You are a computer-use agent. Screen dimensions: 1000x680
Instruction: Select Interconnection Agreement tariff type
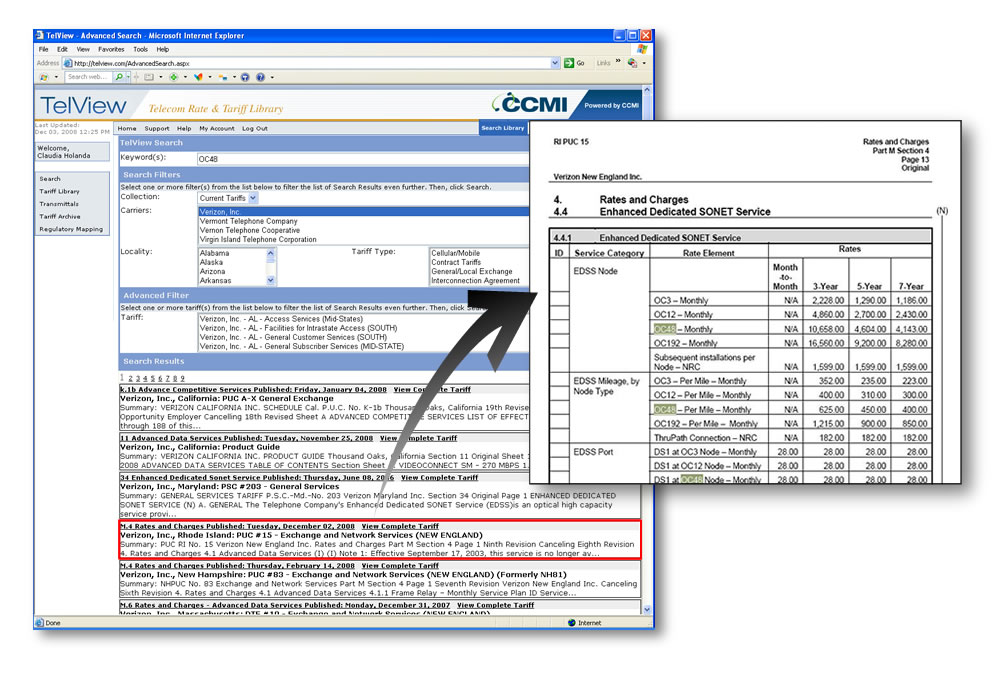(x=475, y=281)
